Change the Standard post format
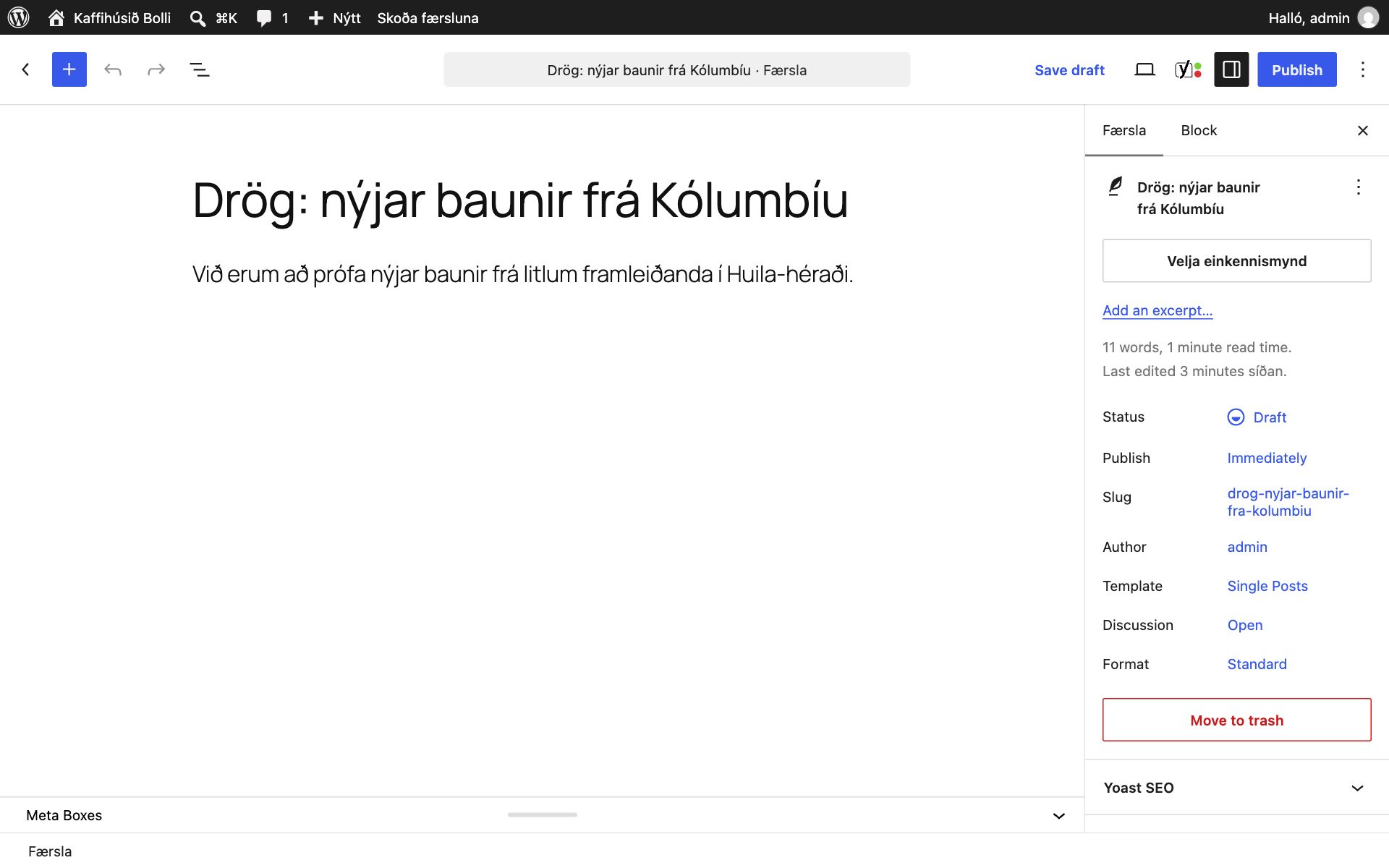This screenshot has height=868, width=1389. pos(1257,664)
